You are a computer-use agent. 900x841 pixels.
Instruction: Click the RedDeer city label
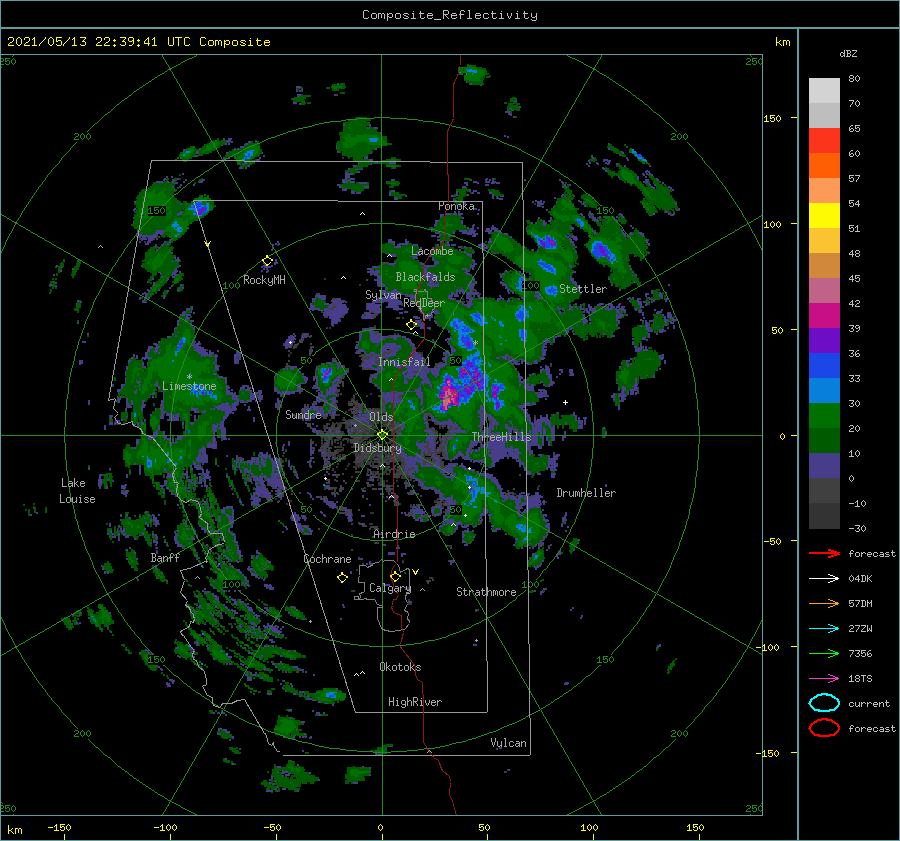(x=424, y=303)
